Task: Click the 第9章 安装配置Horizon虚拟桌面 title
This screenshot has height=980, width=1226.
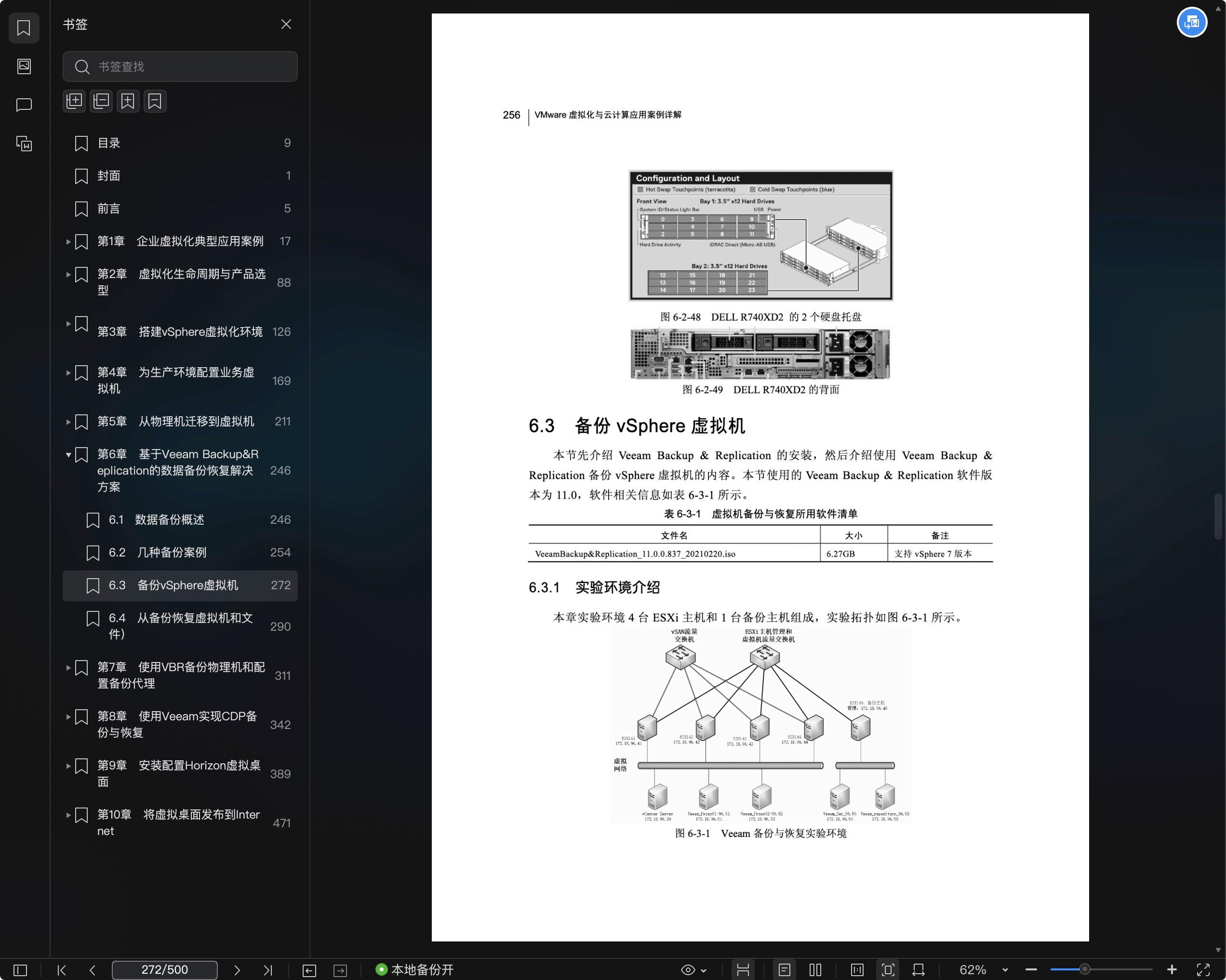Action: click(179, 774)
